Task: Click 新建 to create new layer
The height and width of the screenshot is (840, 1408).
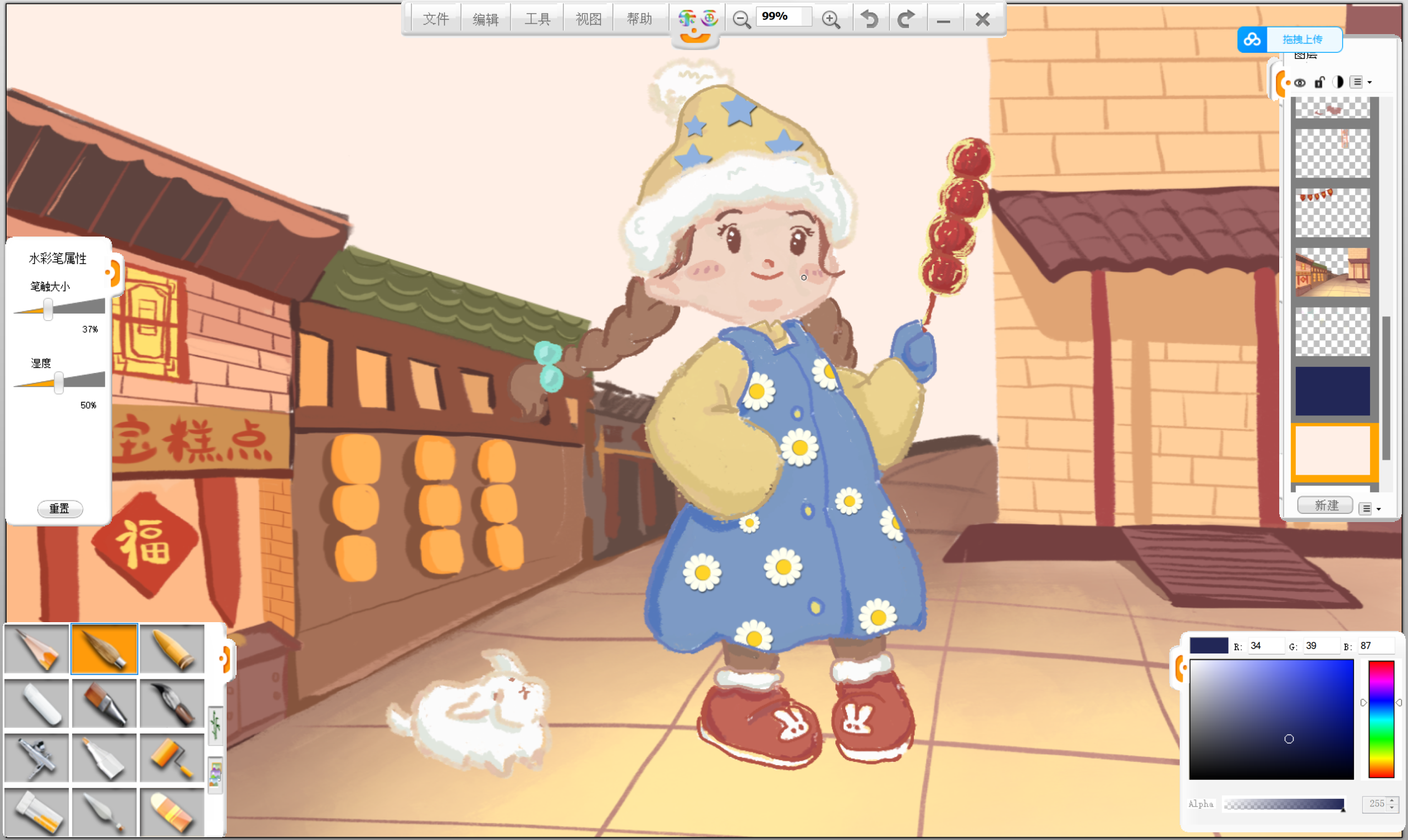Action: (1325, 505)
